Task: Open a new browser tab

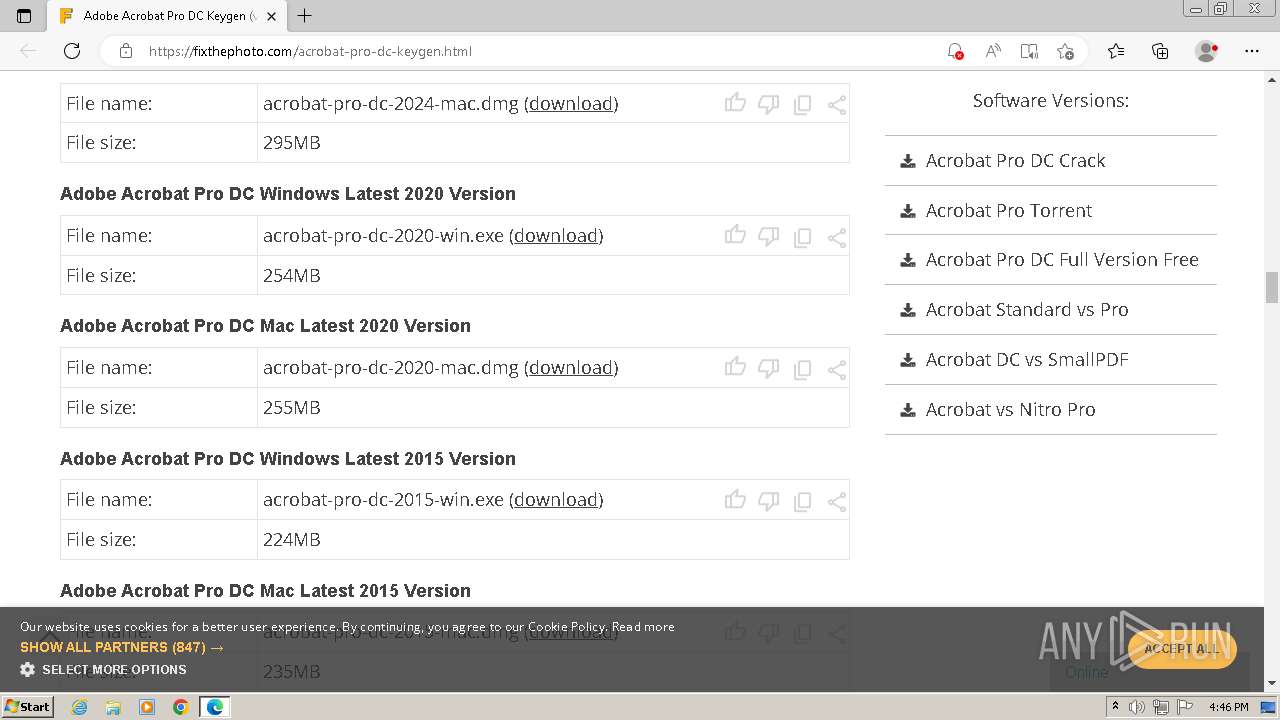Action: [305, 15]
